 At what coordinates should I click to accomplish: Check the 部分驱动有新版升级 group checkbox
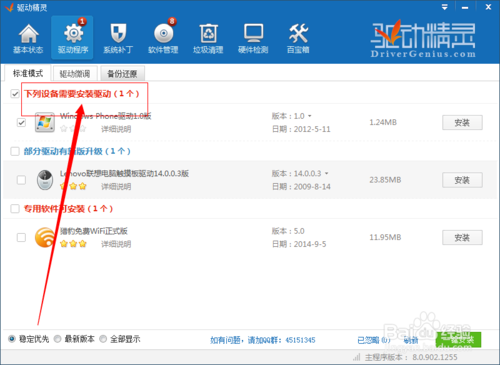click(x=15, y=151)
